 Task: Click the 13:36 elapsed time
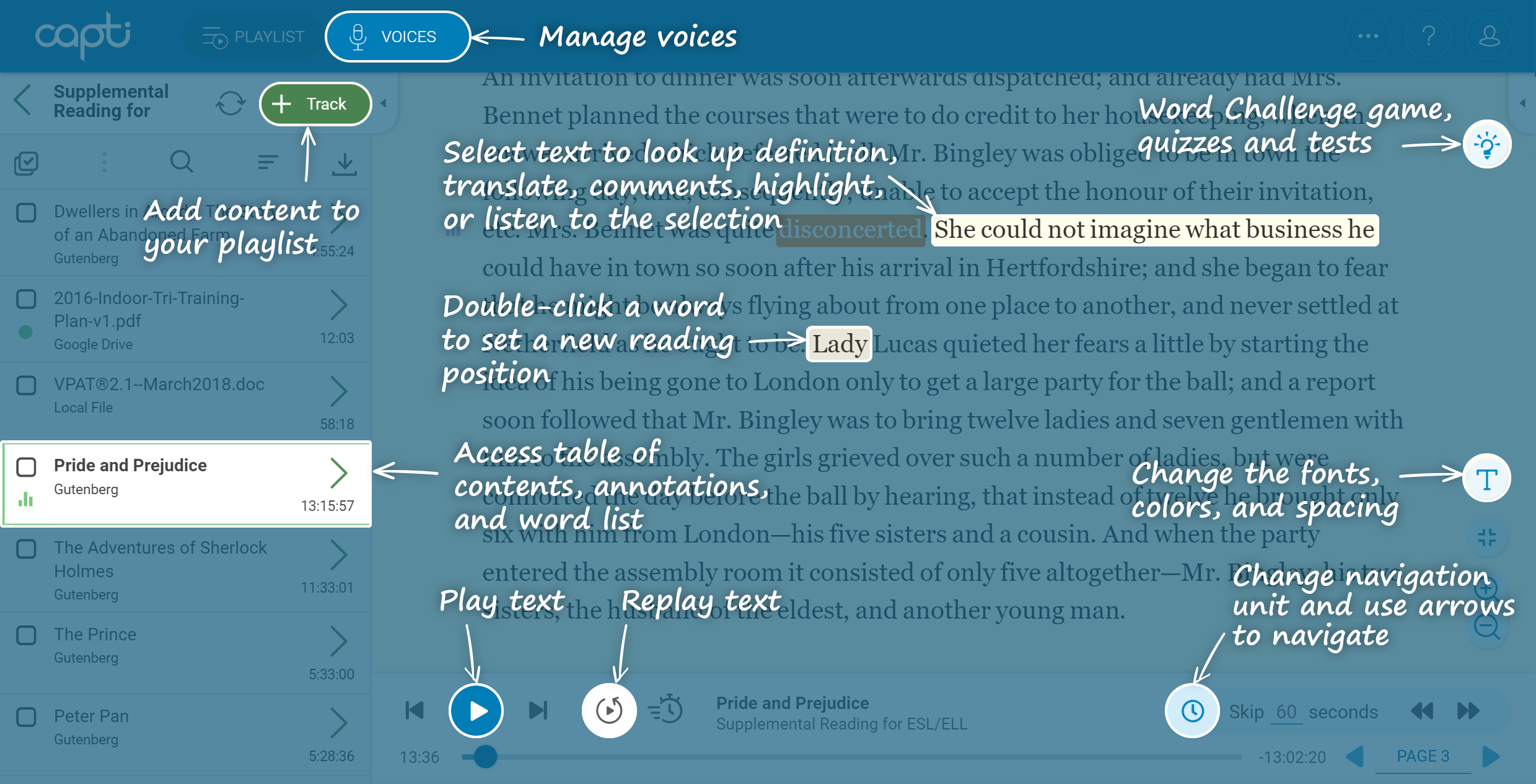tap(419, 757)
